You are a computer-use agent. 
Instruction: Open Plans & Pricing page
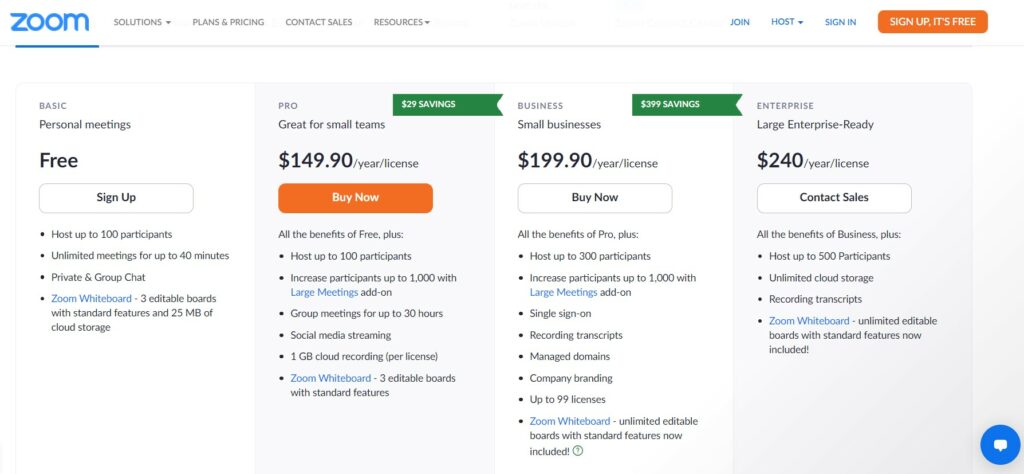pyautogui.click(x=228, y=22)
